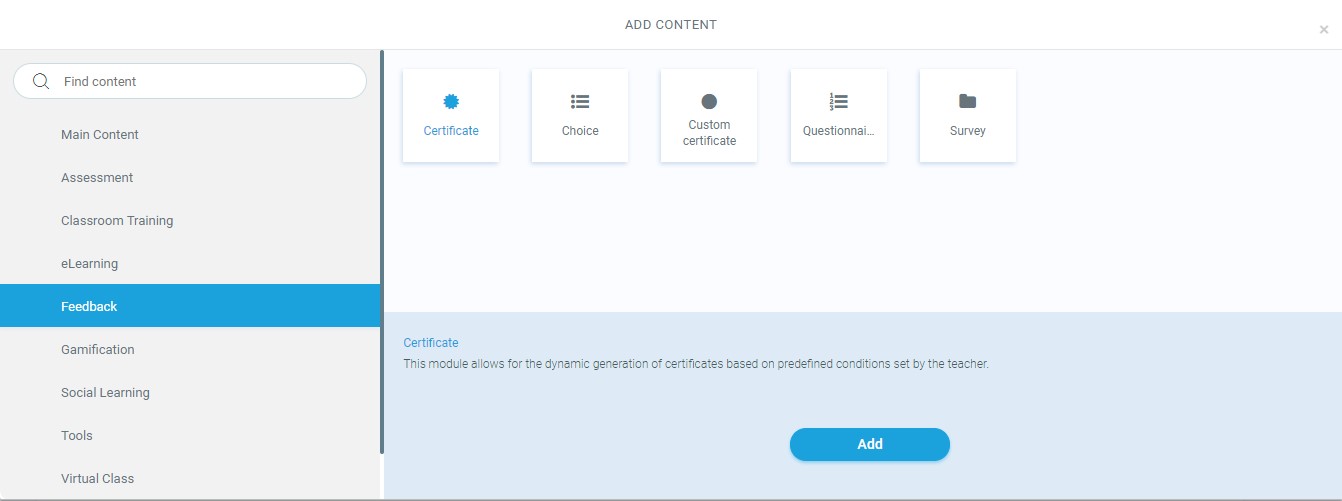Click the magnifier search icon

(x=41, y=82)
